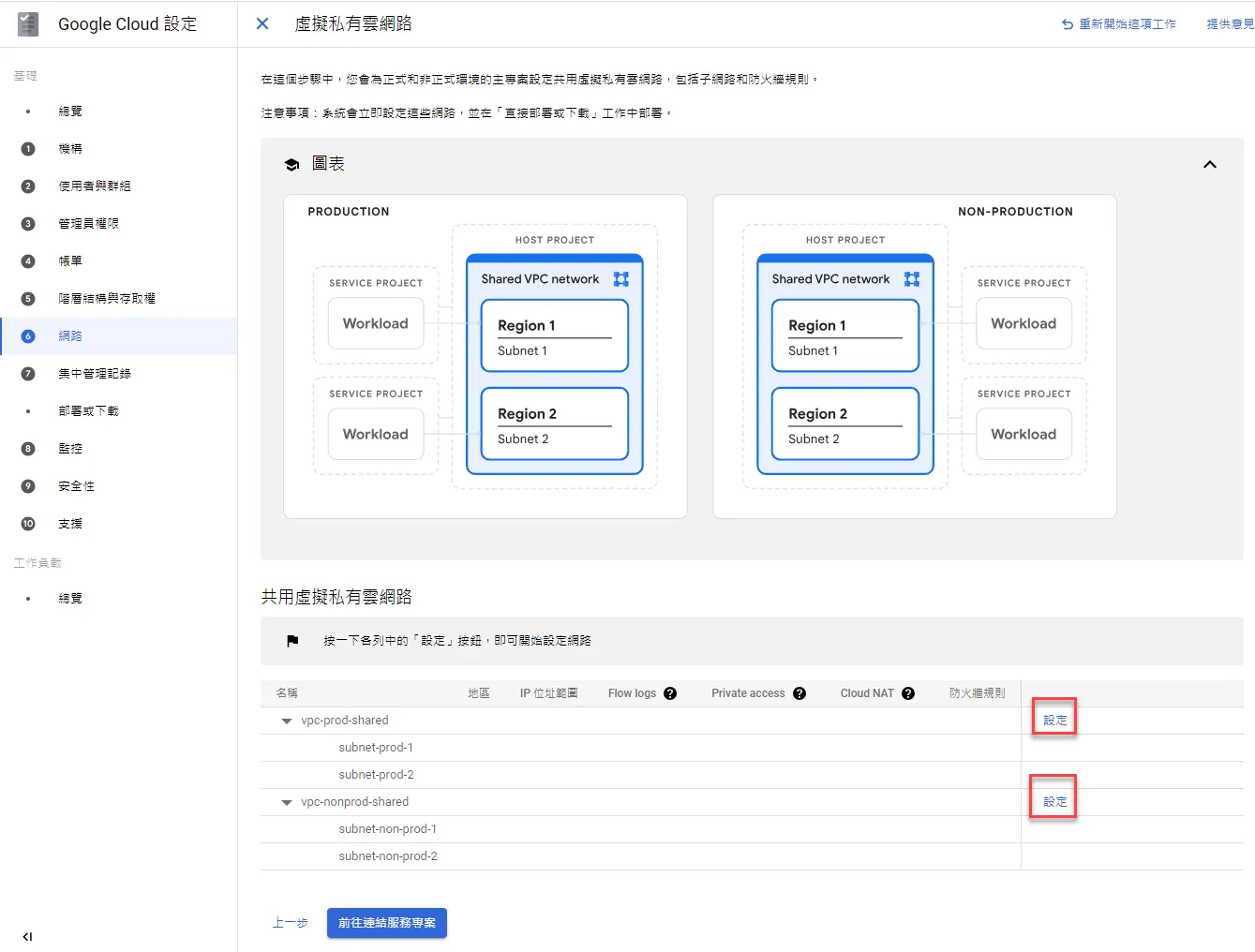
Task: Go to step 1 機構
Action: 70,149
